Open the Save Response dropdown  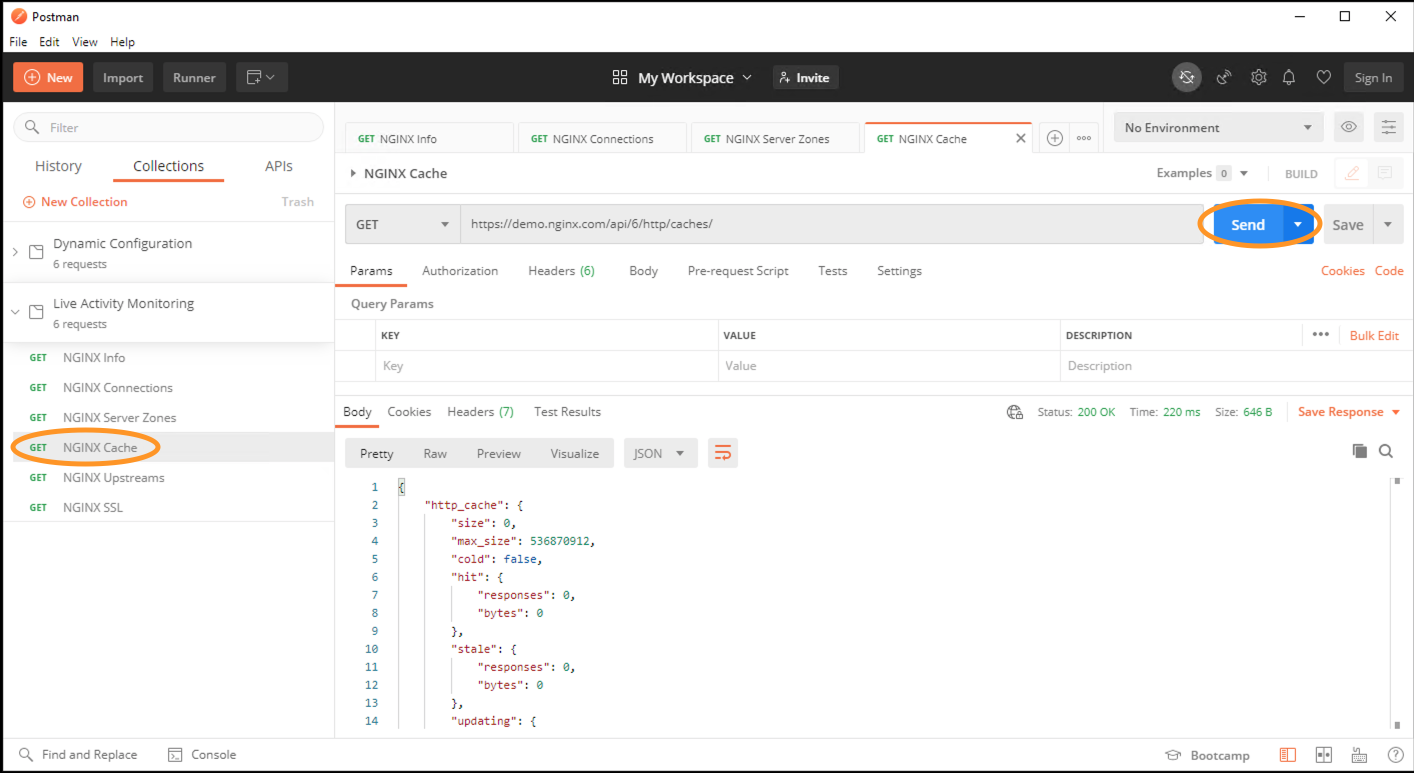pos(1349,412)
